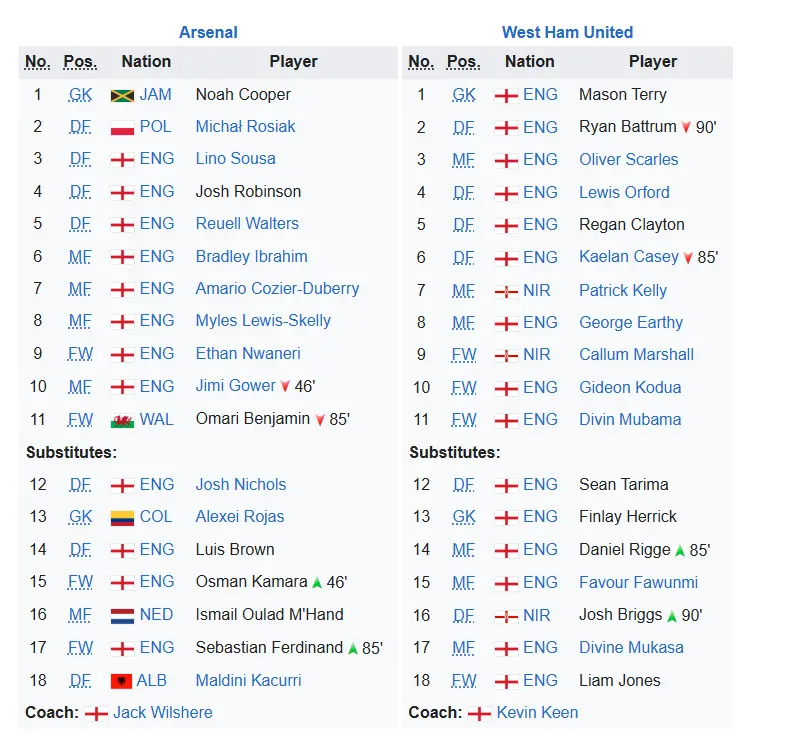Click Arsenal's "Pos." column header abbreviation
The width and height of the screenshot is (792, 742).
tap(80, 62)
